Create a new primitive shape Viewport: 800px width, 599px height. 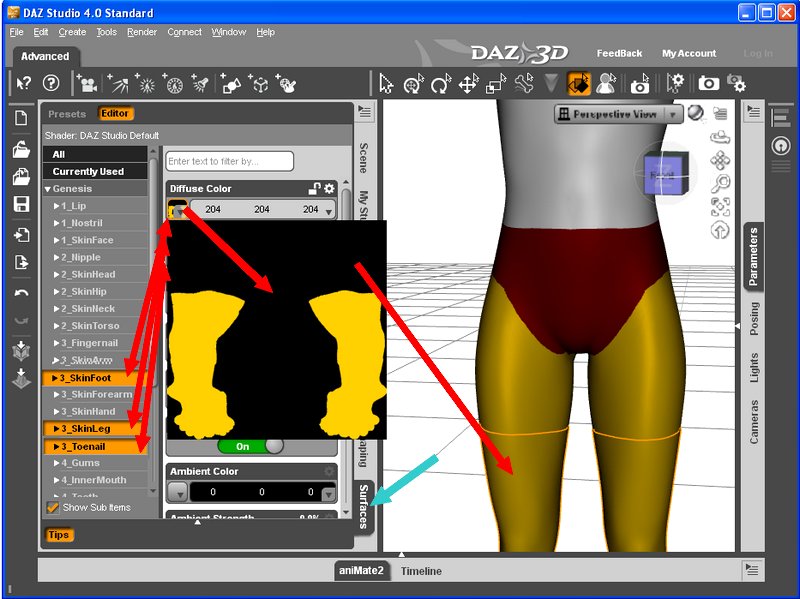coord(231,84)
